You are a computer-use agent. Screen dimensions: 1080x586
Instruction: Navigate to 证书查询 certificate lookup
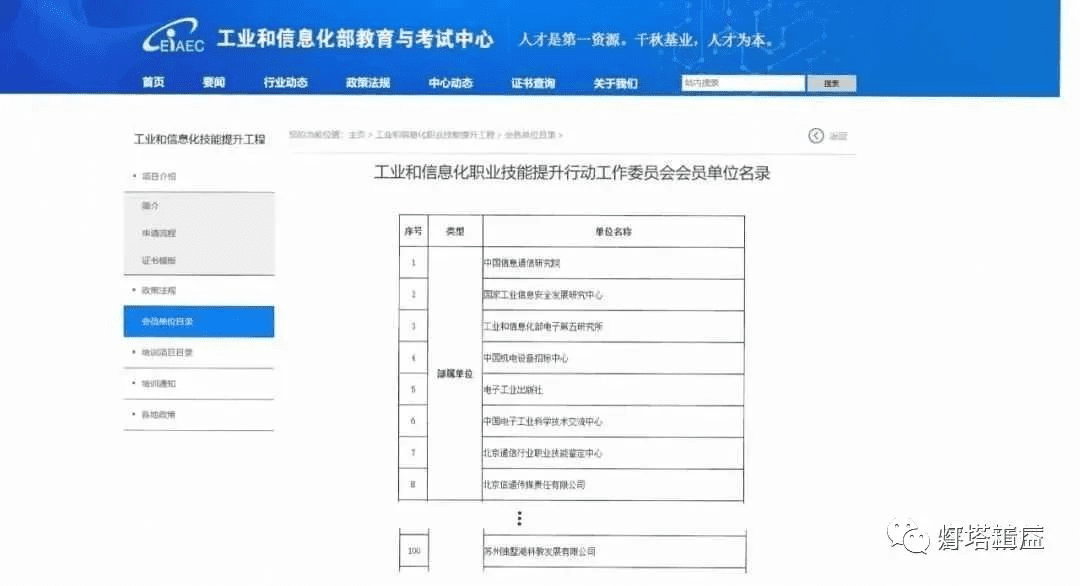[x=532, y=83]
